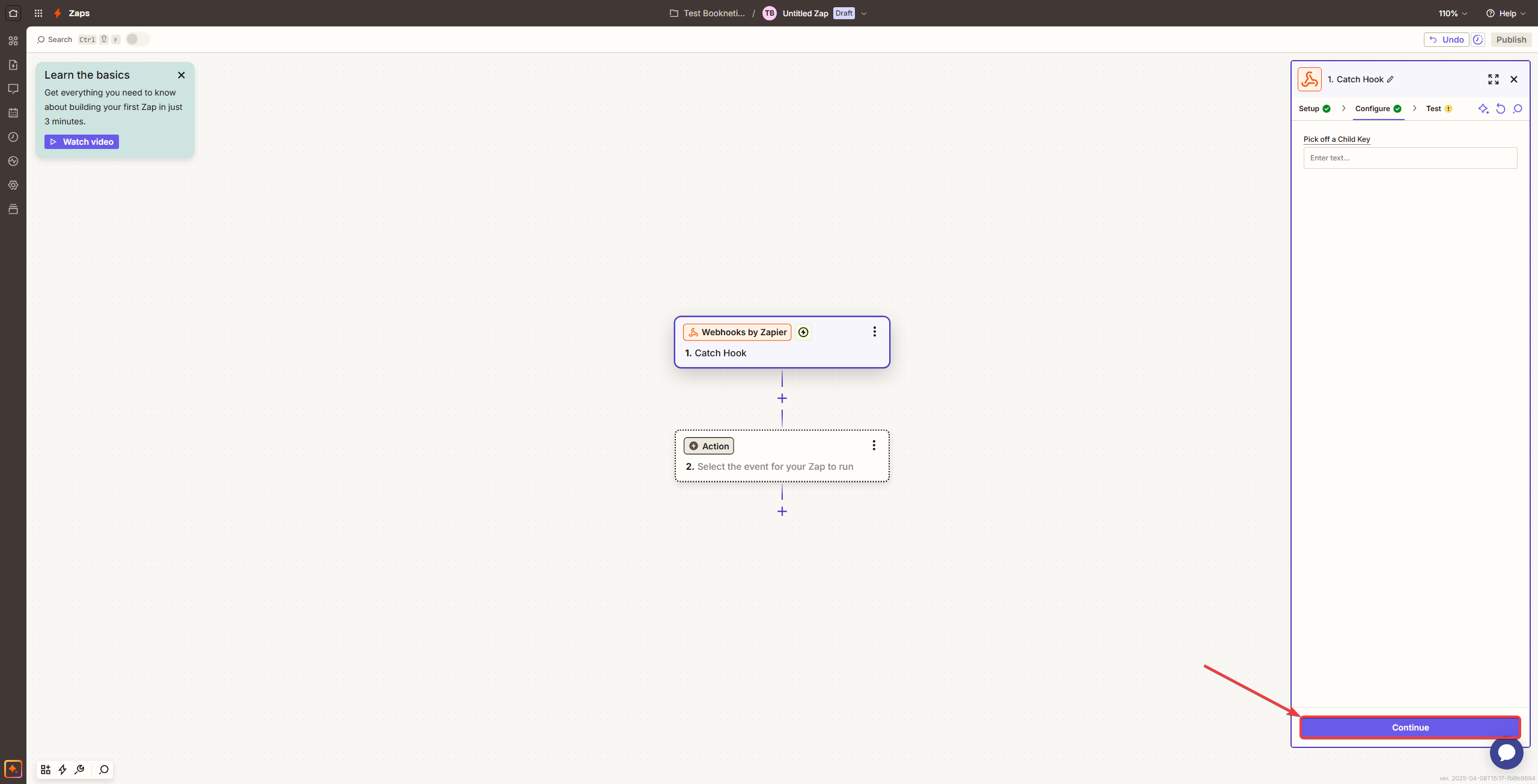Image resolution: width=1538 pixels, height=784 pixels.
Task: Click the TB avatar badge in top bar
Action: pos(770,13)
